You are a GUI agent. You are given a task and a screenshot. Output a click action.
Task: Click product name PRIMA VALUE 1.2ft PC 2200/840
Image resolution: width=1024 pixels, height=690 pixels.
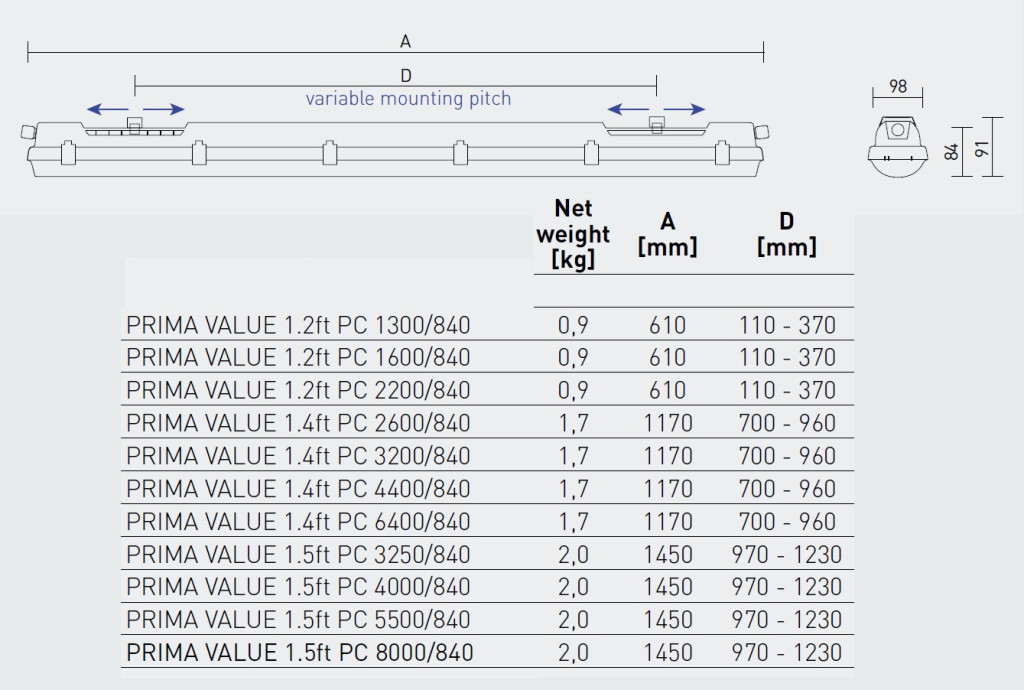tap(298, 390)
